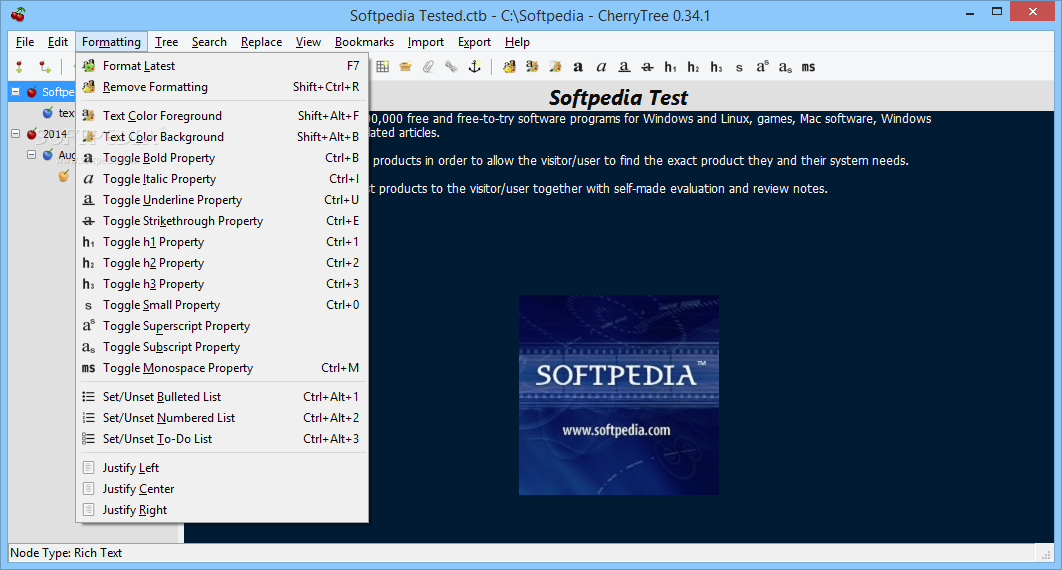Viewport: 1062px width, 570px height.
Task: Choose Text Color Background menu entry
Action: 221,137
